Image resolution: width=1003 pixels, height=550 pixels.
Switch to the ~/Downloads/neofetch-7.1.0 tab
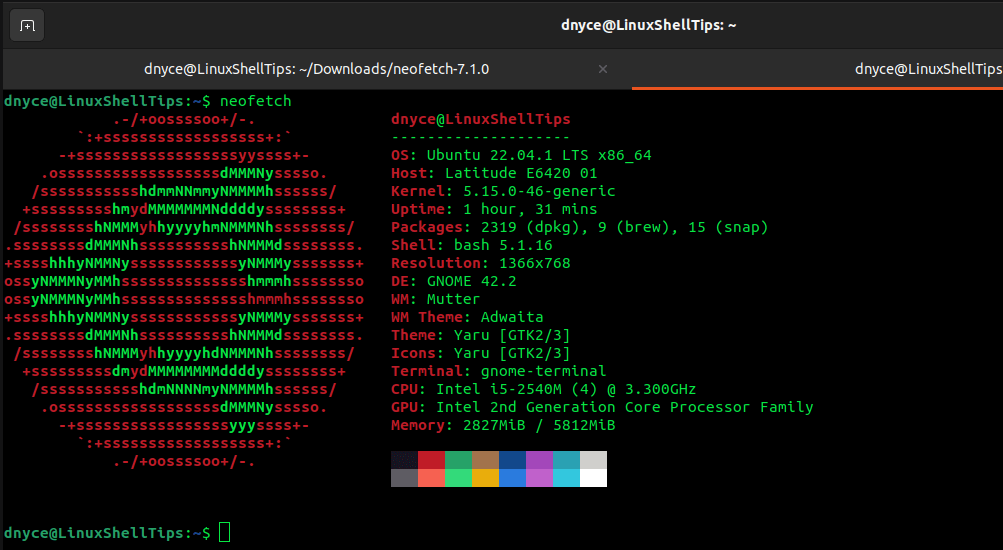point(317,69)
